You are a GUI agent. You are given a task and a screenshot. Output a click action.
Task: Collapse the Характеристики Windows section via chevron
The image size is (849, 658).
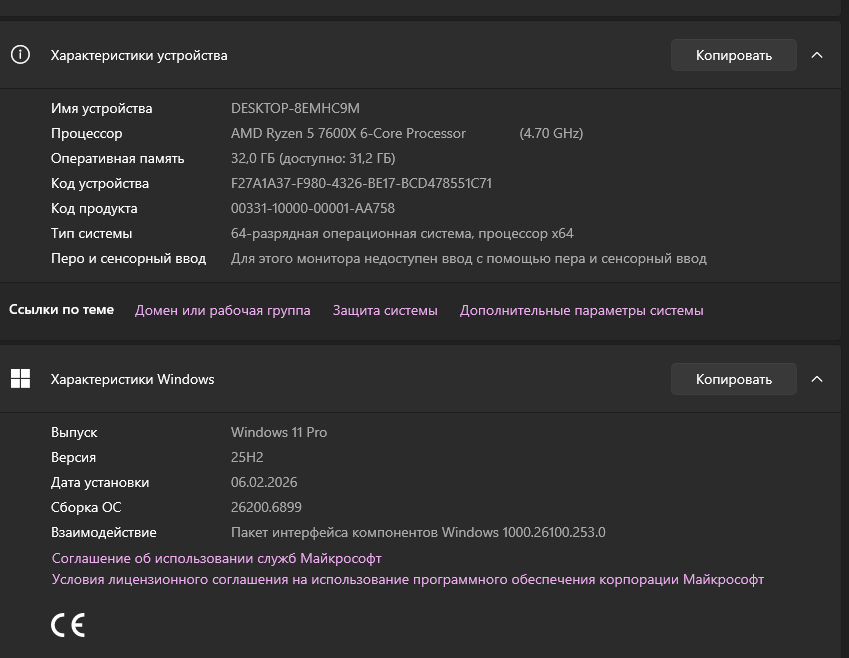[x=817, y=379]
